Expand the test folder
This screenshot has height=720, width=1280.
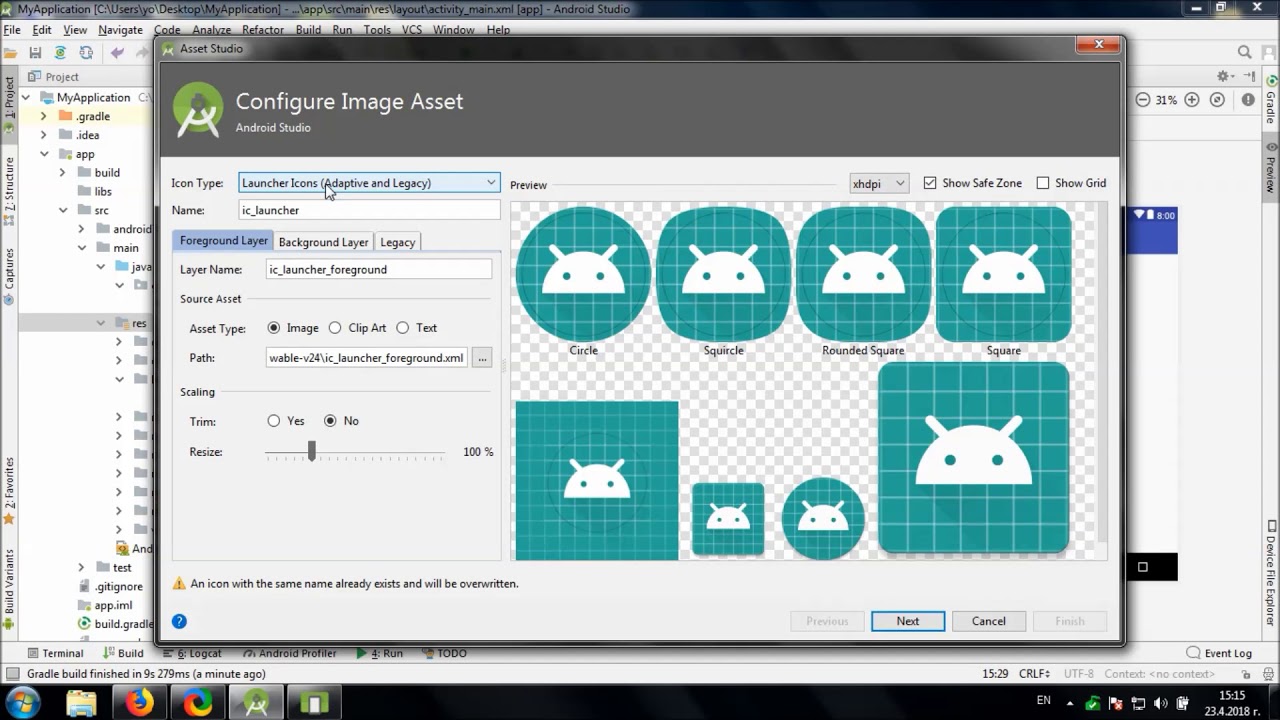81,567
